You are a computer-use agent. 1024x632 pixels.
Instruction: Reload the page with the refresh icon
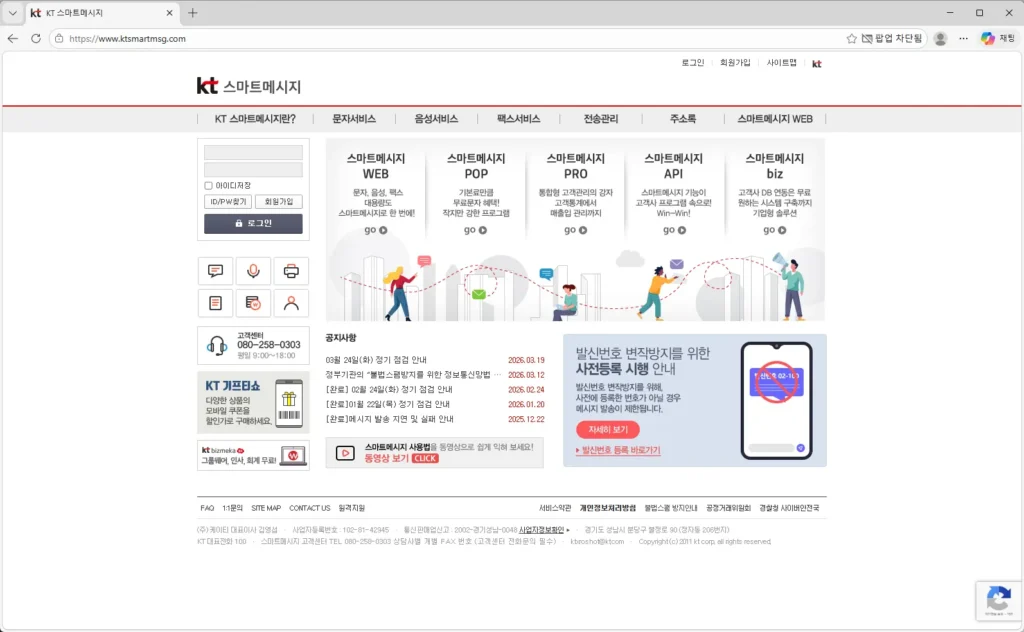36,39
